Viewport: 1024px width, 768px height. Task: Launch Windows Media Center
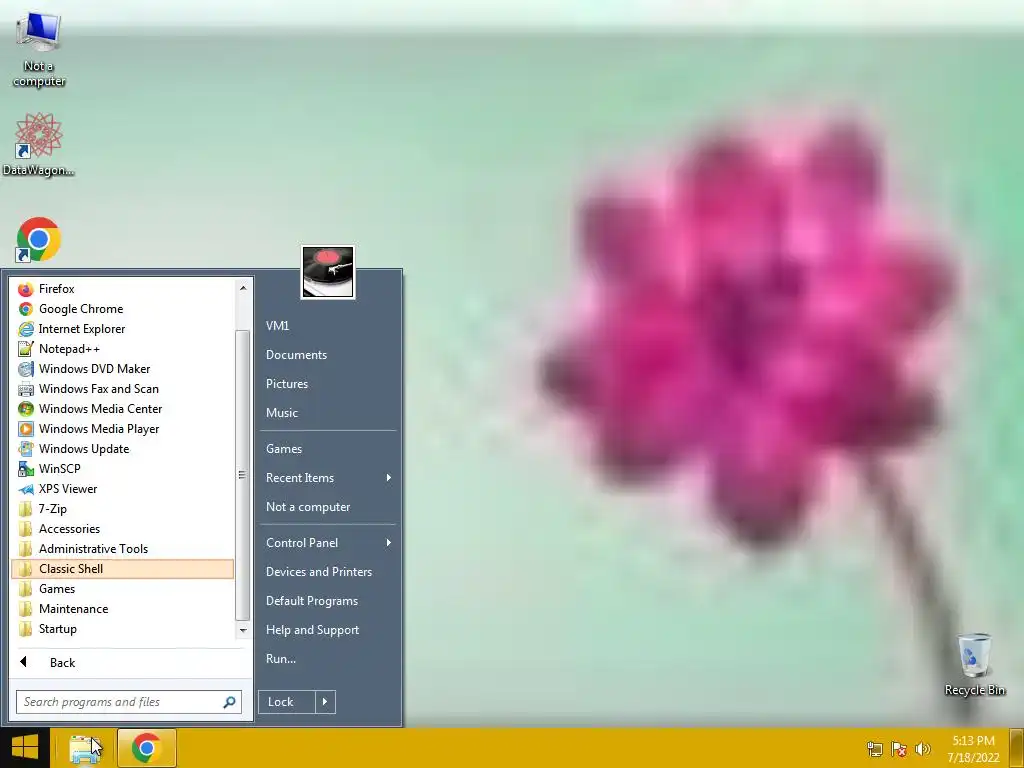pyautogui.click(x=122, y=409)
